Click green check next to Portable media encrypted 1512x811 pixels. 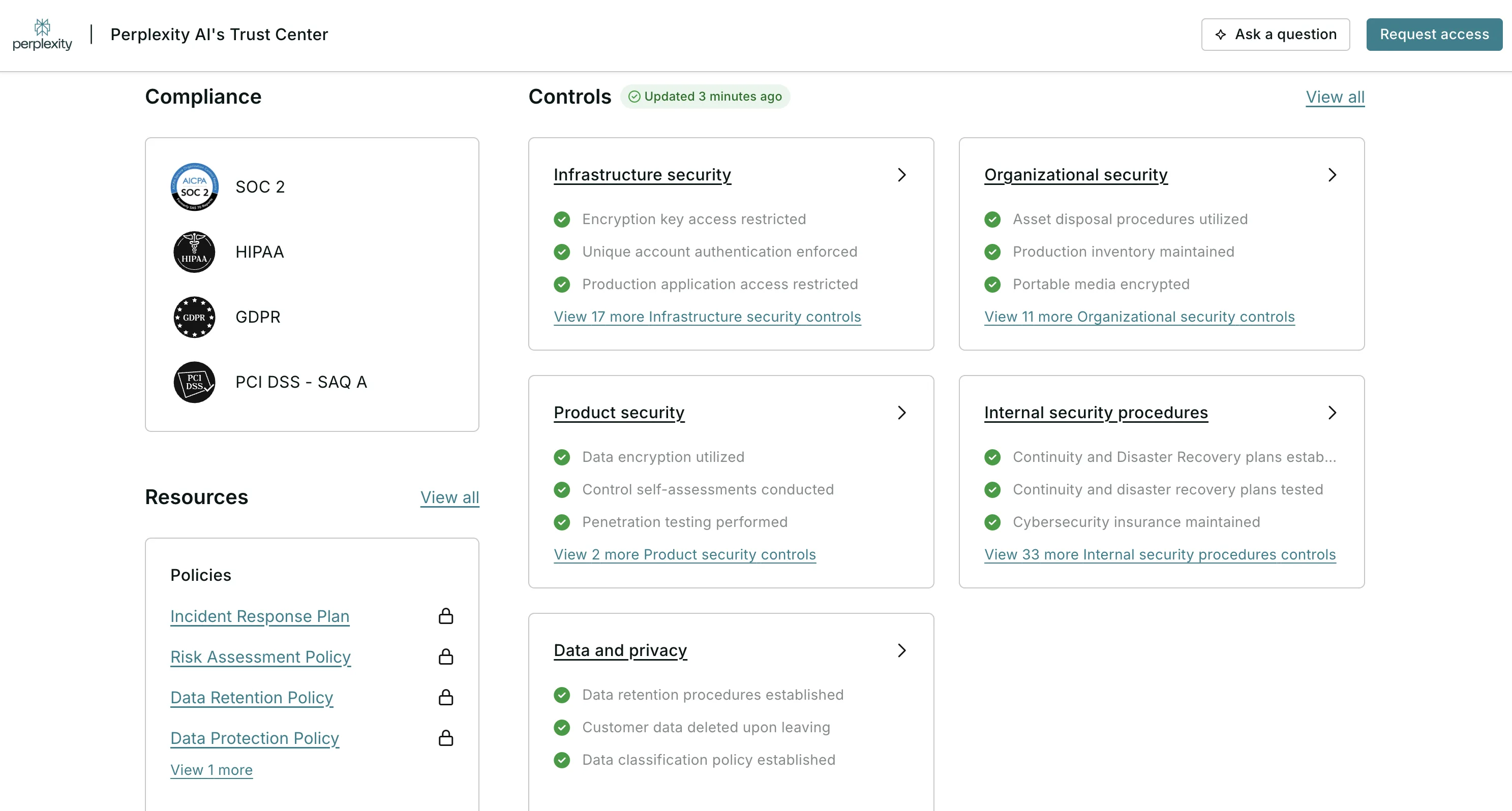tap(992, 285)
